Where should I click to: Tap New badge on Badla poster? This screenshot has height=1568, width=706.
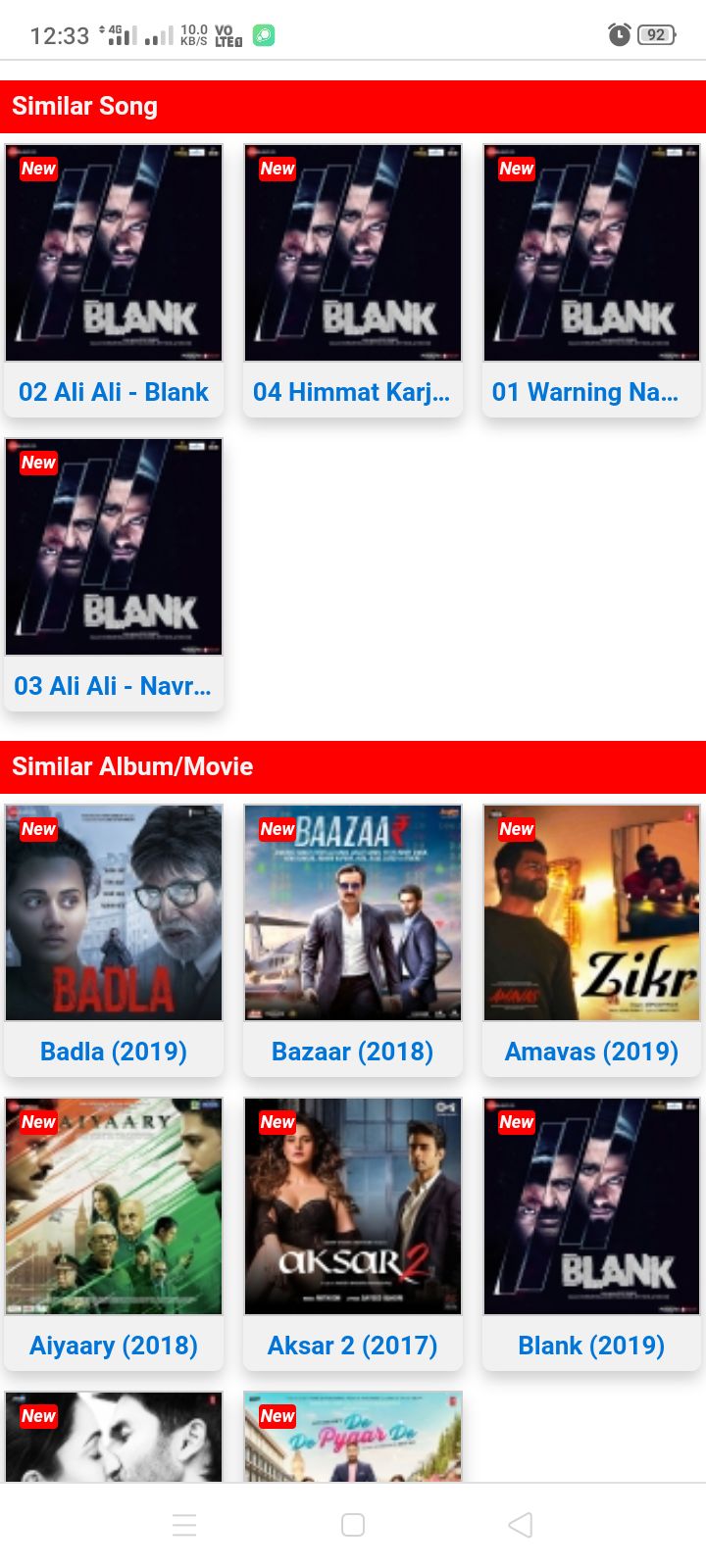pyautogui.click(x=38, y=829)
